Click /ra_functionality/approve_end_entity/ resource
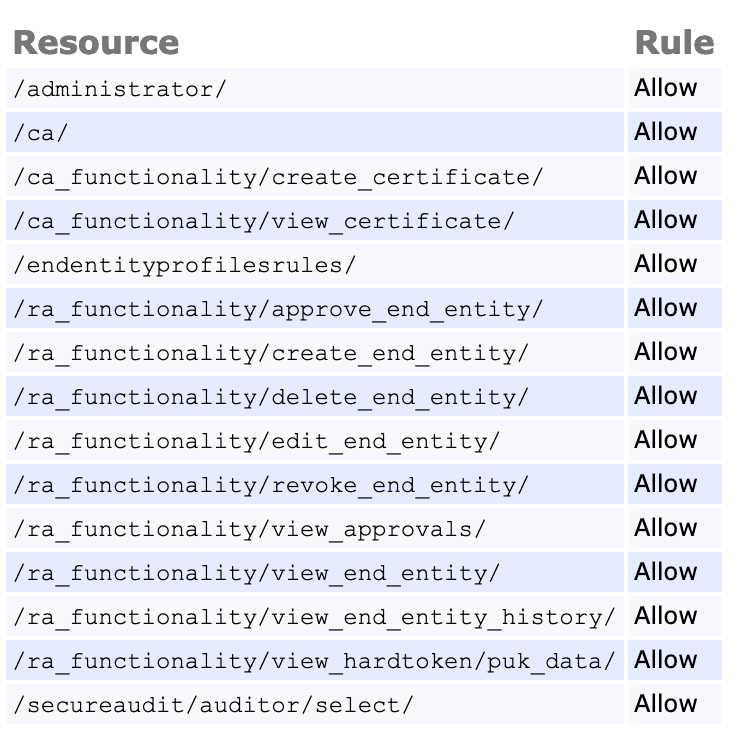Screen dimensions: 746x740 pyautogui.click(x=279, y=309)
